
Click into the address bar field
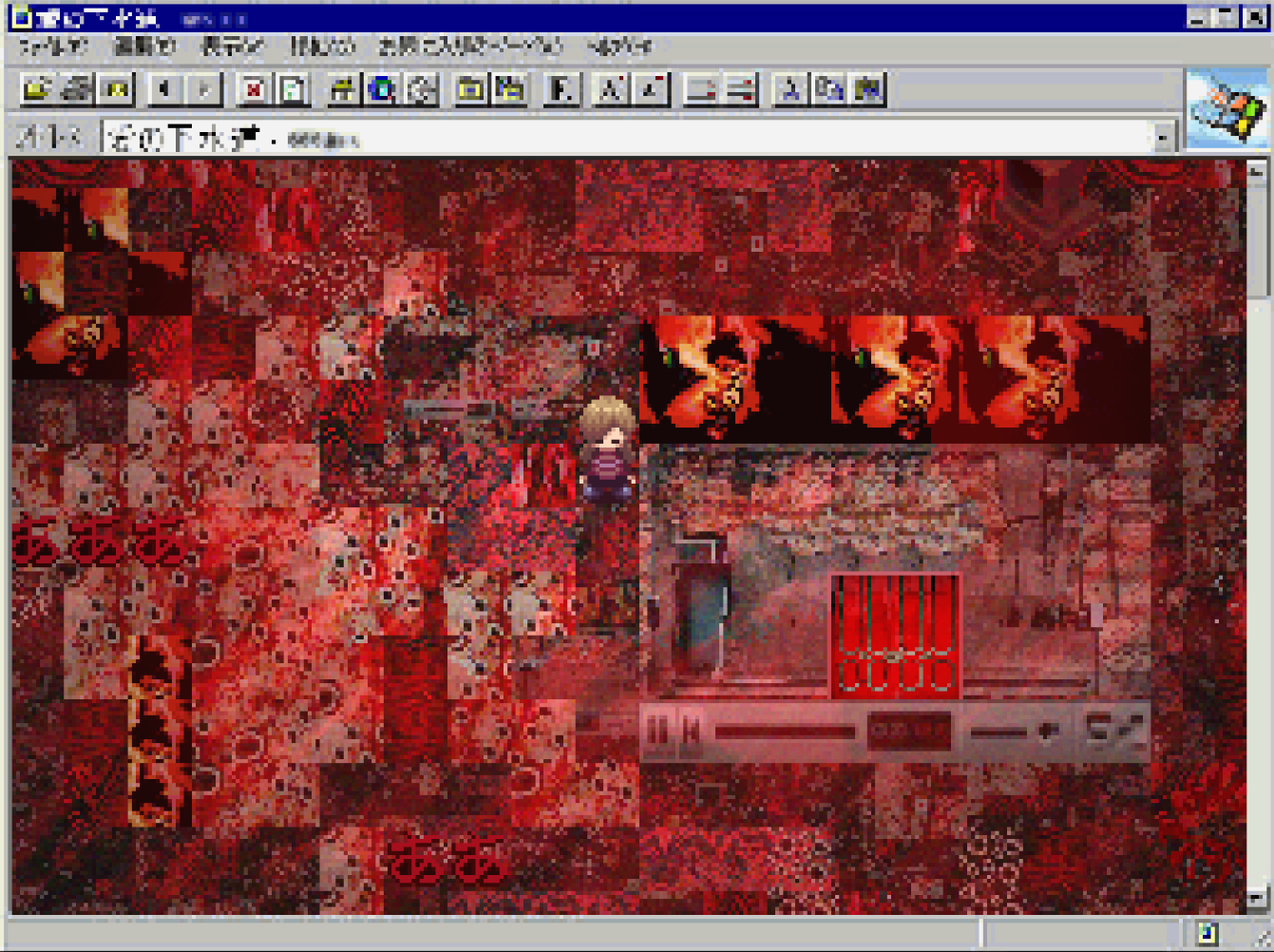coord(628,139)
